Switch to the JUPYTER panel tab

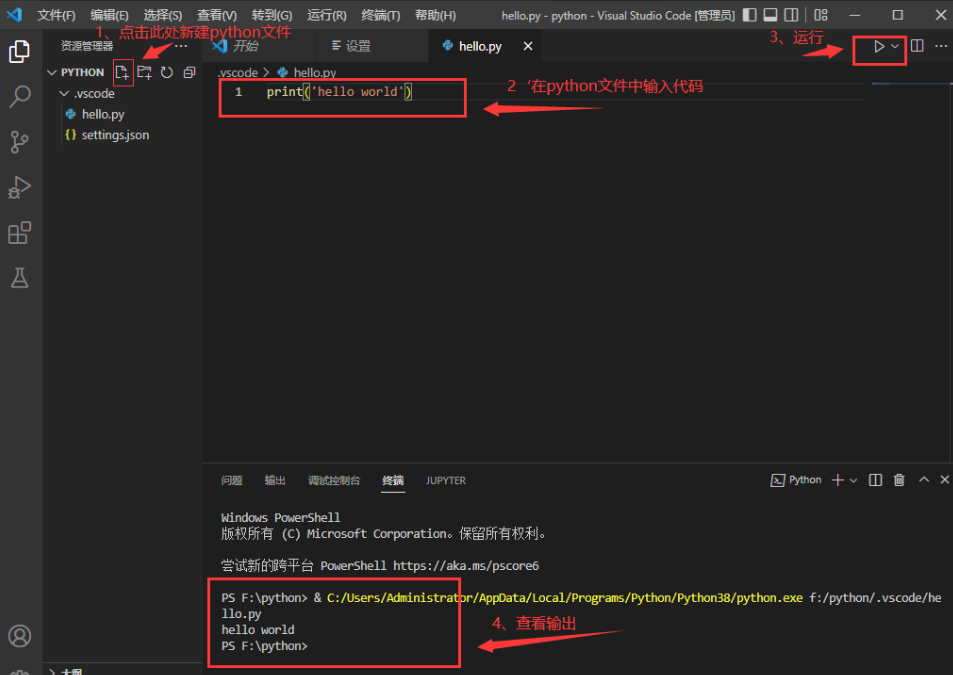pyautogui.click(x=446, y=480)
